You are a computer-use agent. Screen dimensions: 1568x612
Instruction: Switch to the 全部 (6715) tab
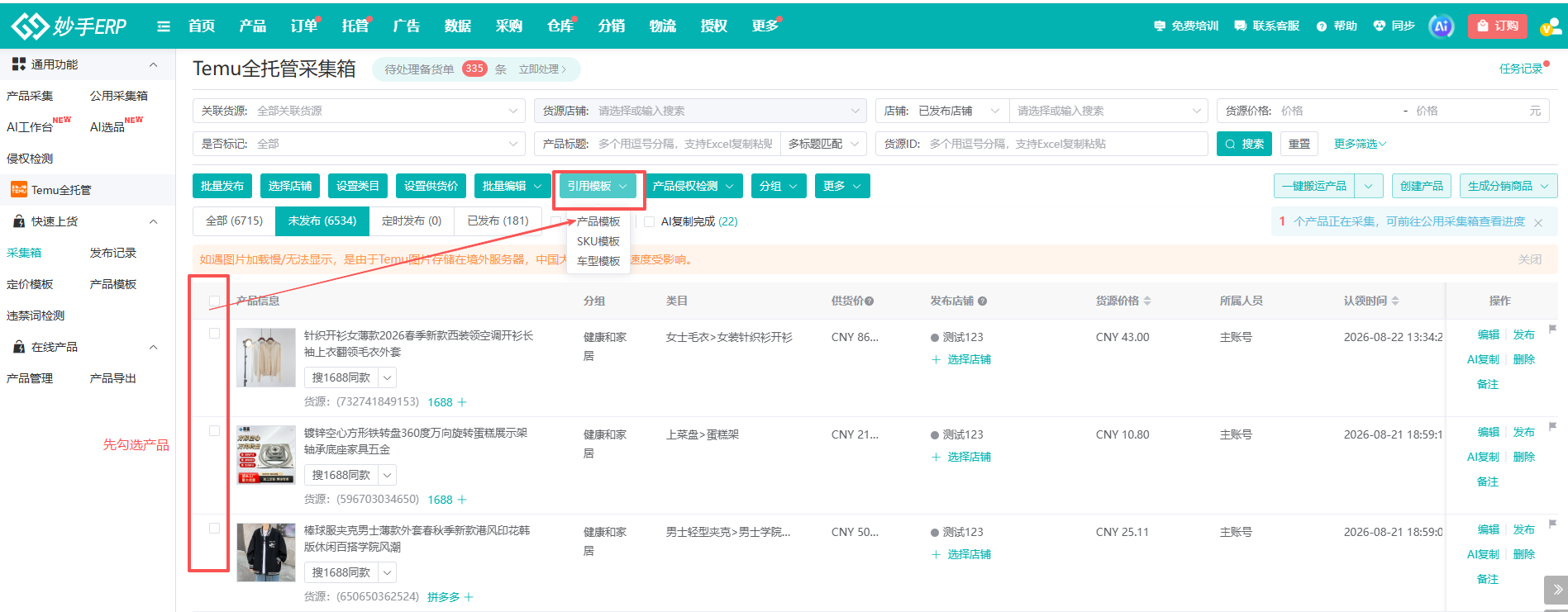[x=234, y=221]
